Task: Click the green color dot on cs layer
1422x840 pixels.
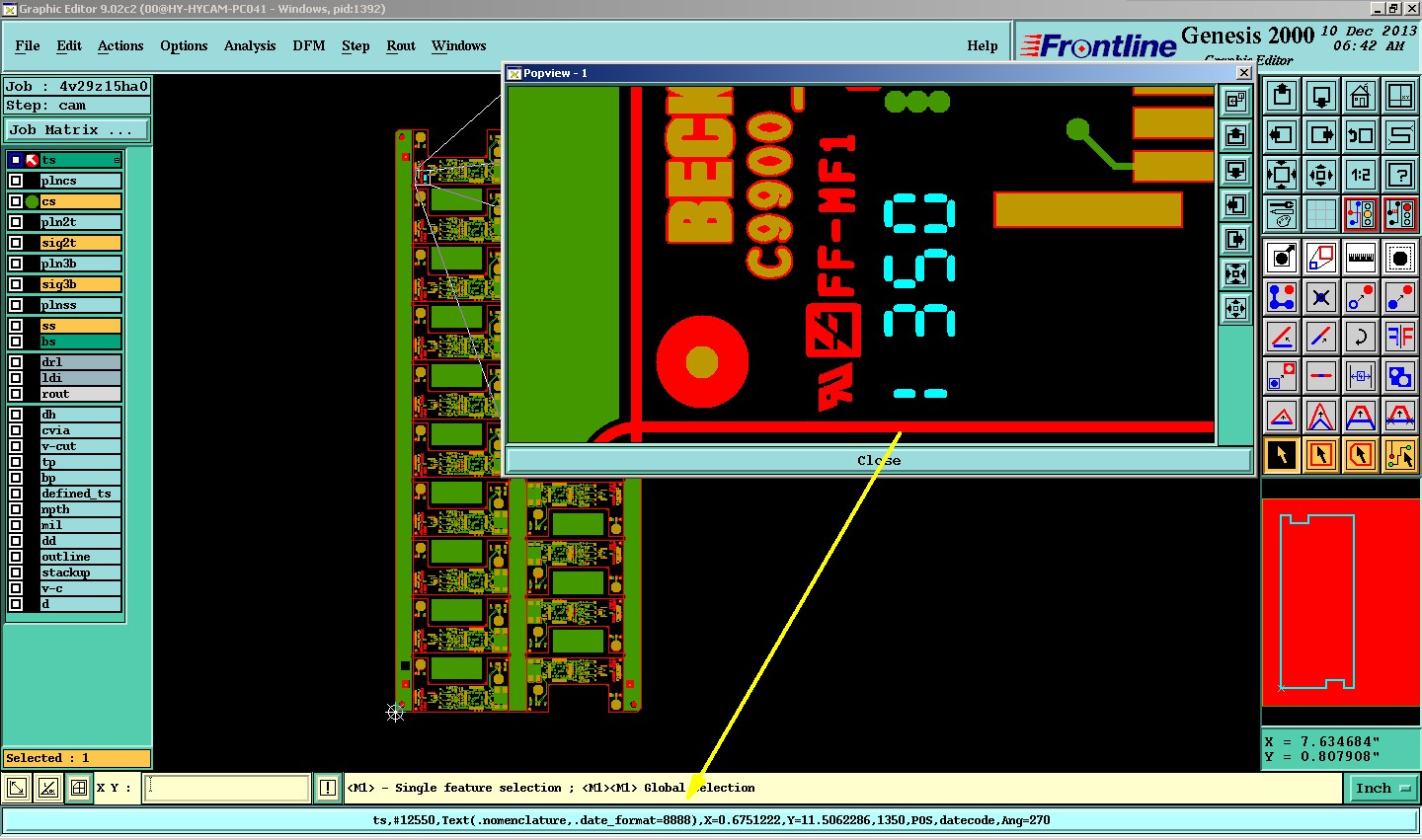Action: tap(32, 201)
